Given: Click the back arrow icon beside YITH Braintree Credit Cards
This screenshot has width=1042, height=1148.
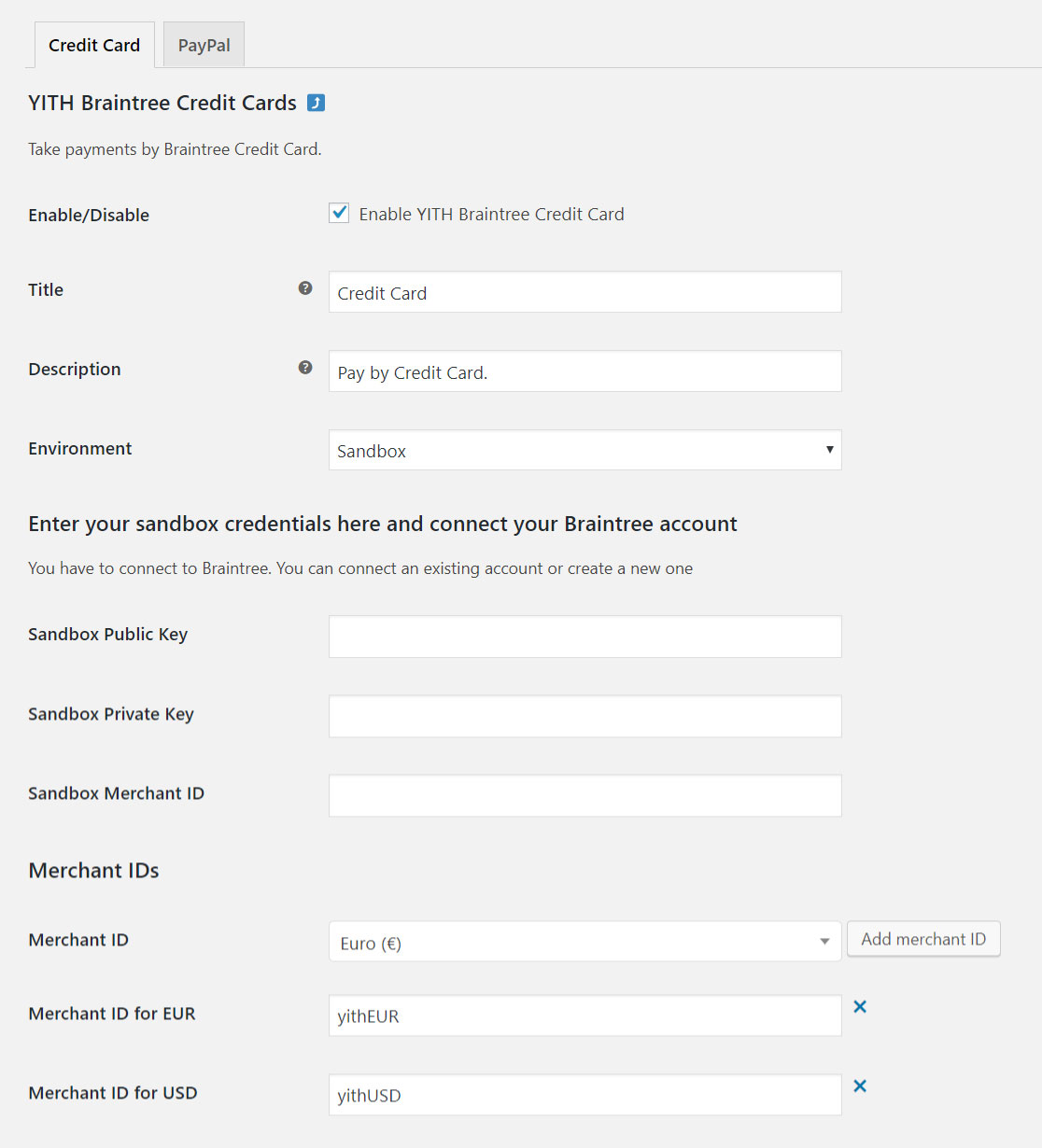Looking at the screenshot, I should (317, 103).
